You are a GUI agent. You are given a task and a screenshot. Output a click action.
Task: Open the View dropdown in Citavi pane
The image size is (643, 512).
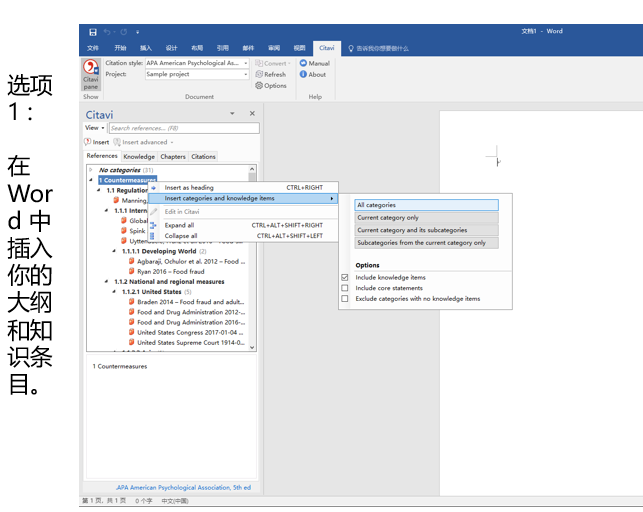(95, 128)
